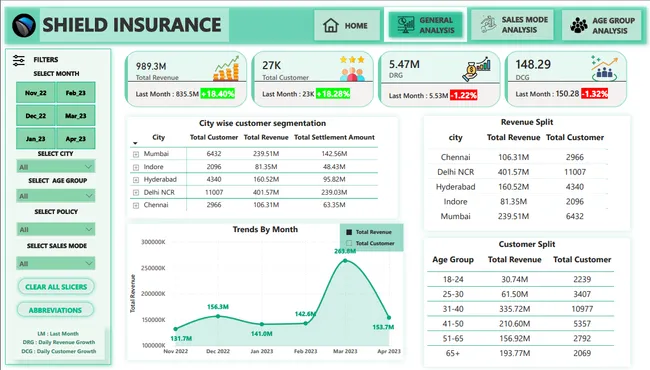
Task: Select Total Revenue in trends legend
Action: pyautogui.click(x=369, y=232)
